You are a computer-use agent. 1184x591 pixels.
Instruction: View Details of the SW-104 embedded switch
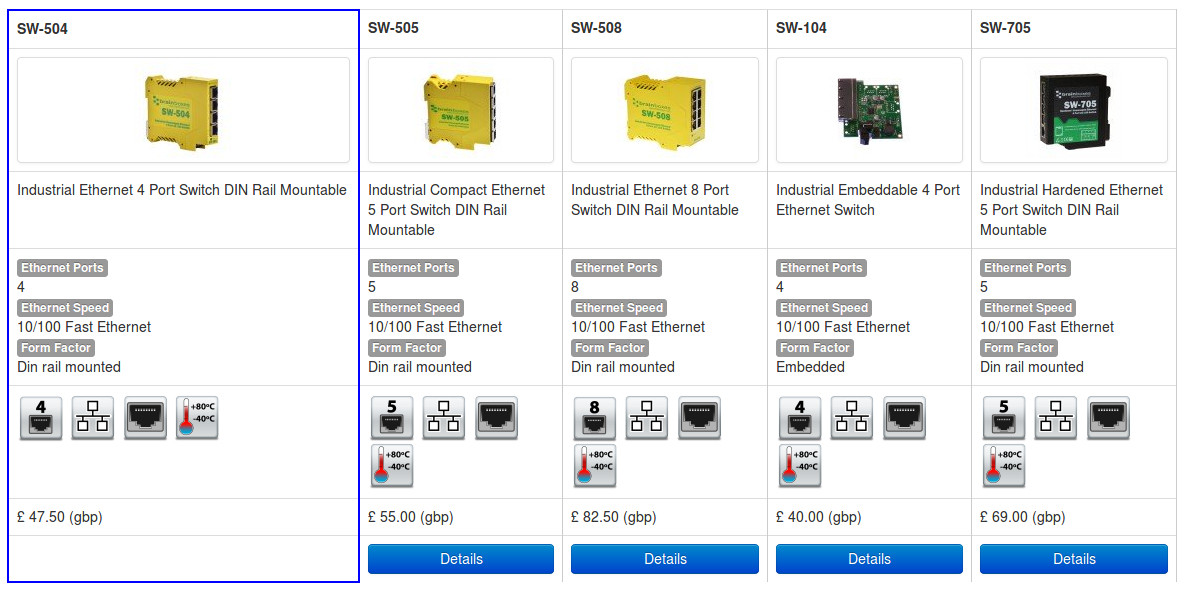pos(869,559)
